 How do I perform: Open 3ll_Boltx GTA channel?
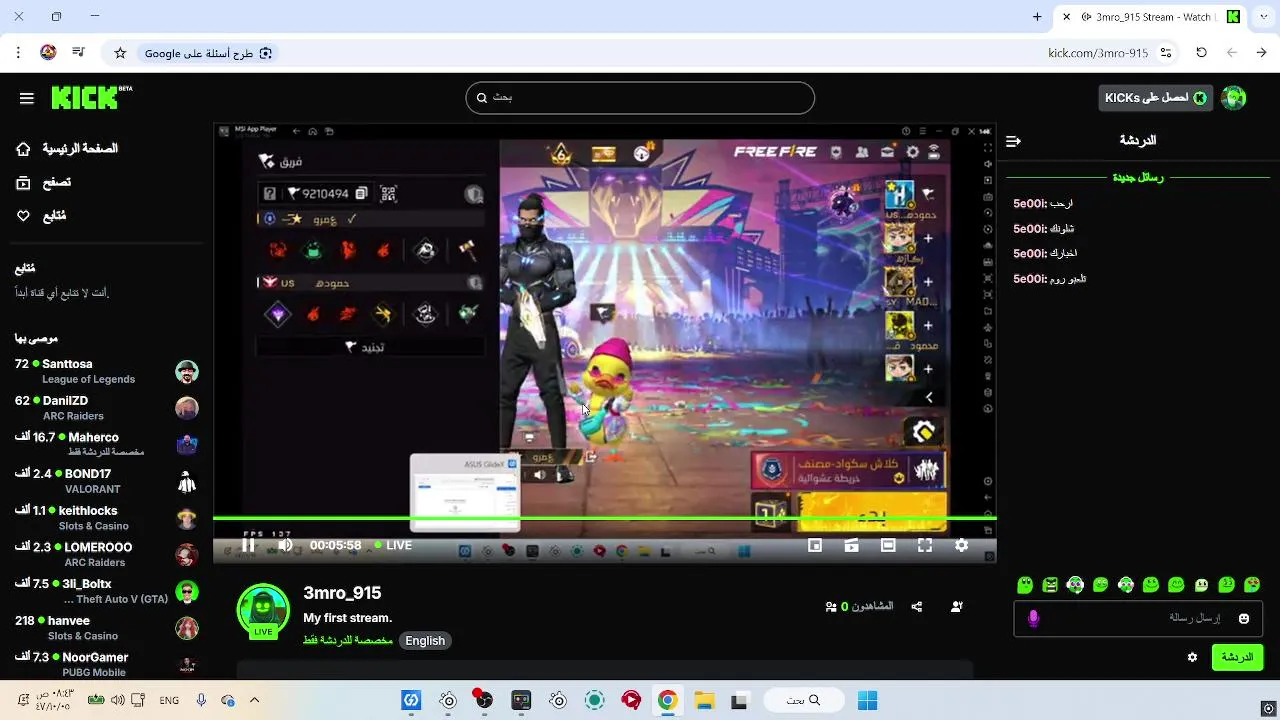pyautogui.click(x=106, y=591)
